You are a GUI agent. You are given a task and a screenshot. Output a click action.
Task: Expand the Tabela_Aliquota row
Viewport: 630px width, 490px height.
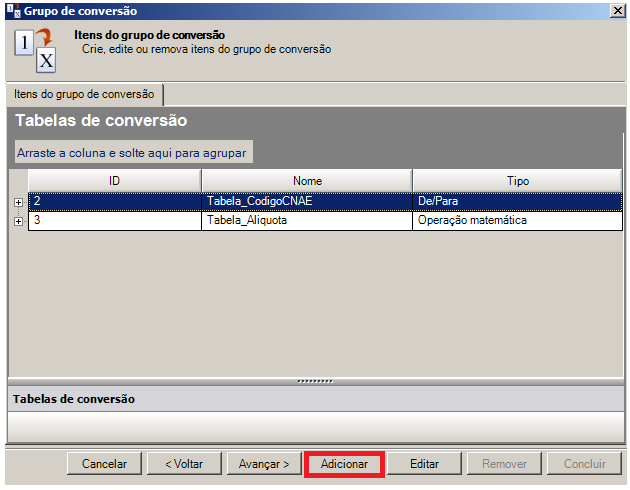(x=18, y=221)
